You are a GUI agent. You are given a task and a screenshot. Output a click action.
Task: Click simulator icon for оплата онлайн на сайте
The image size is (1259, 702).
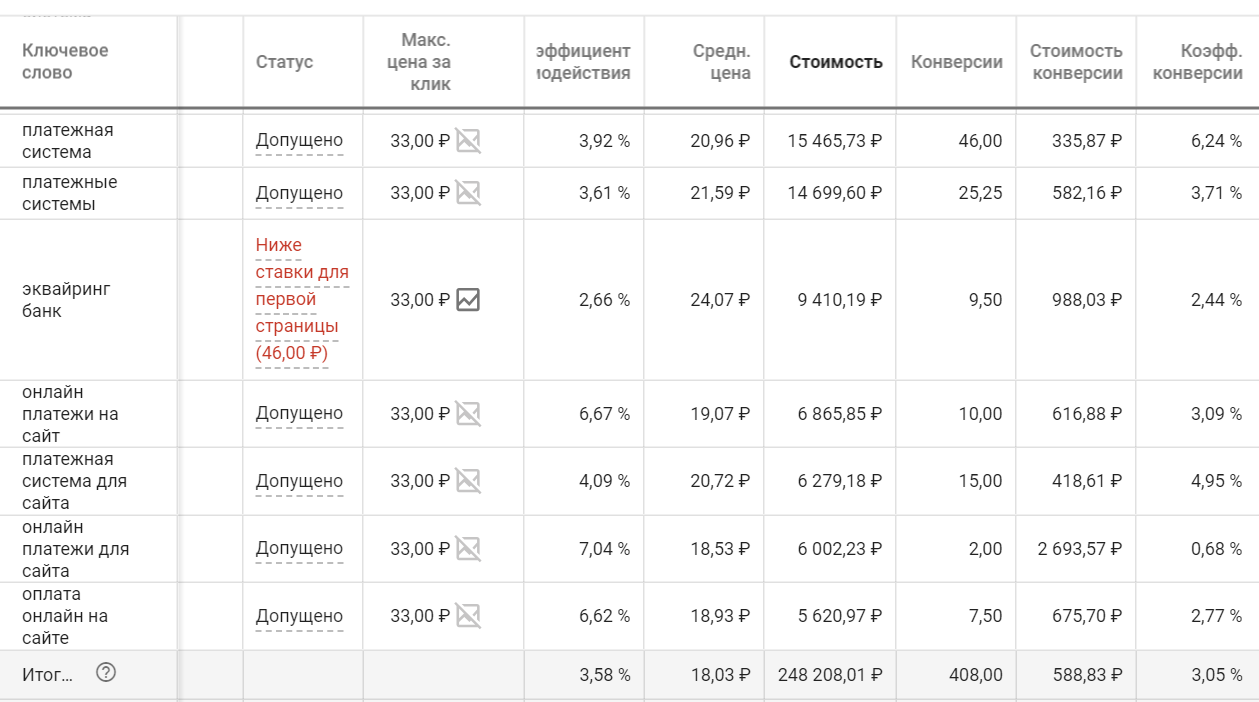(468, 616)
